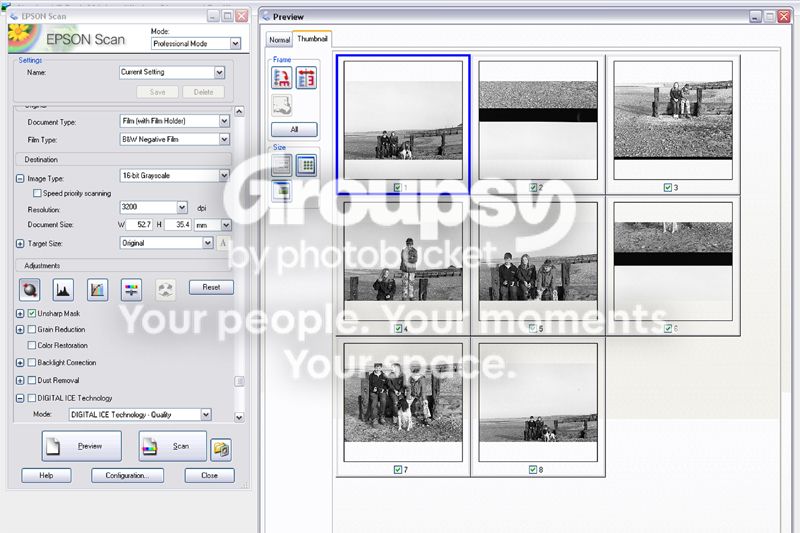Select thumbnail 7 group with dog

click(x=403, y=402)
